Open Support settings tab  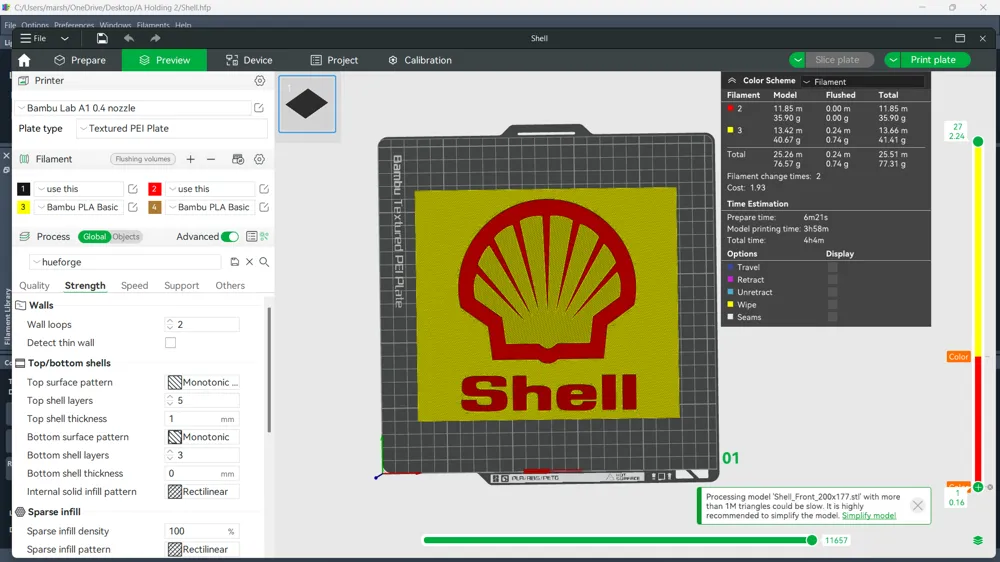182,286
